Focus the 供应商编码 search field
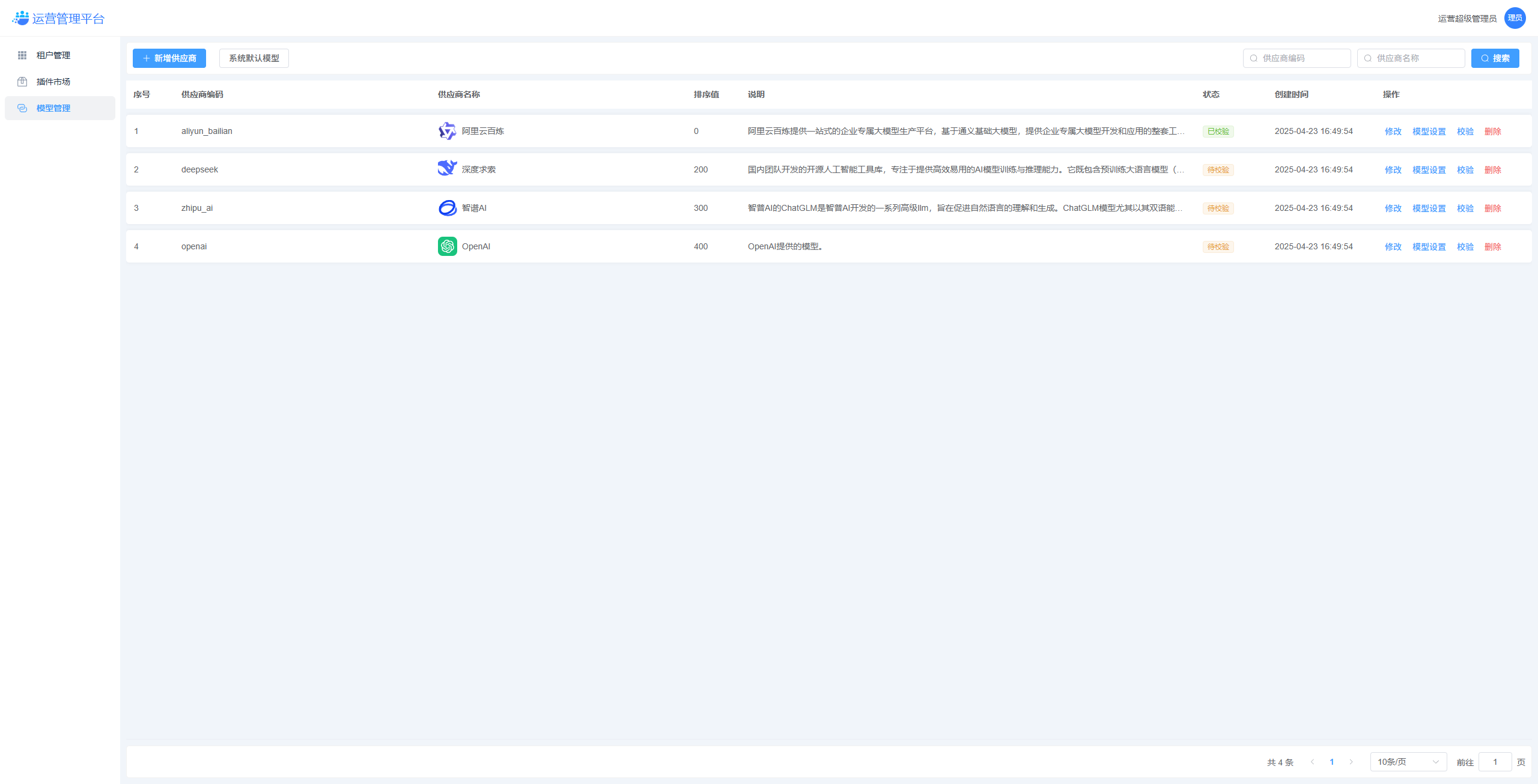The image size is (1538, 784). (x=1297, y=58)
